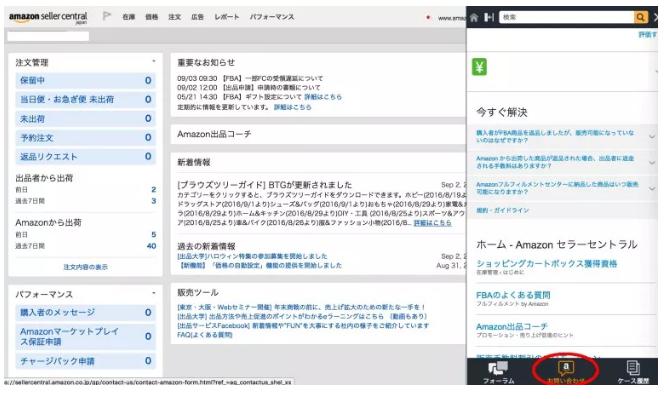Click Amazonから出荷 過去7日間 count 40
The image size is (669, 399).
coord(151,246)
